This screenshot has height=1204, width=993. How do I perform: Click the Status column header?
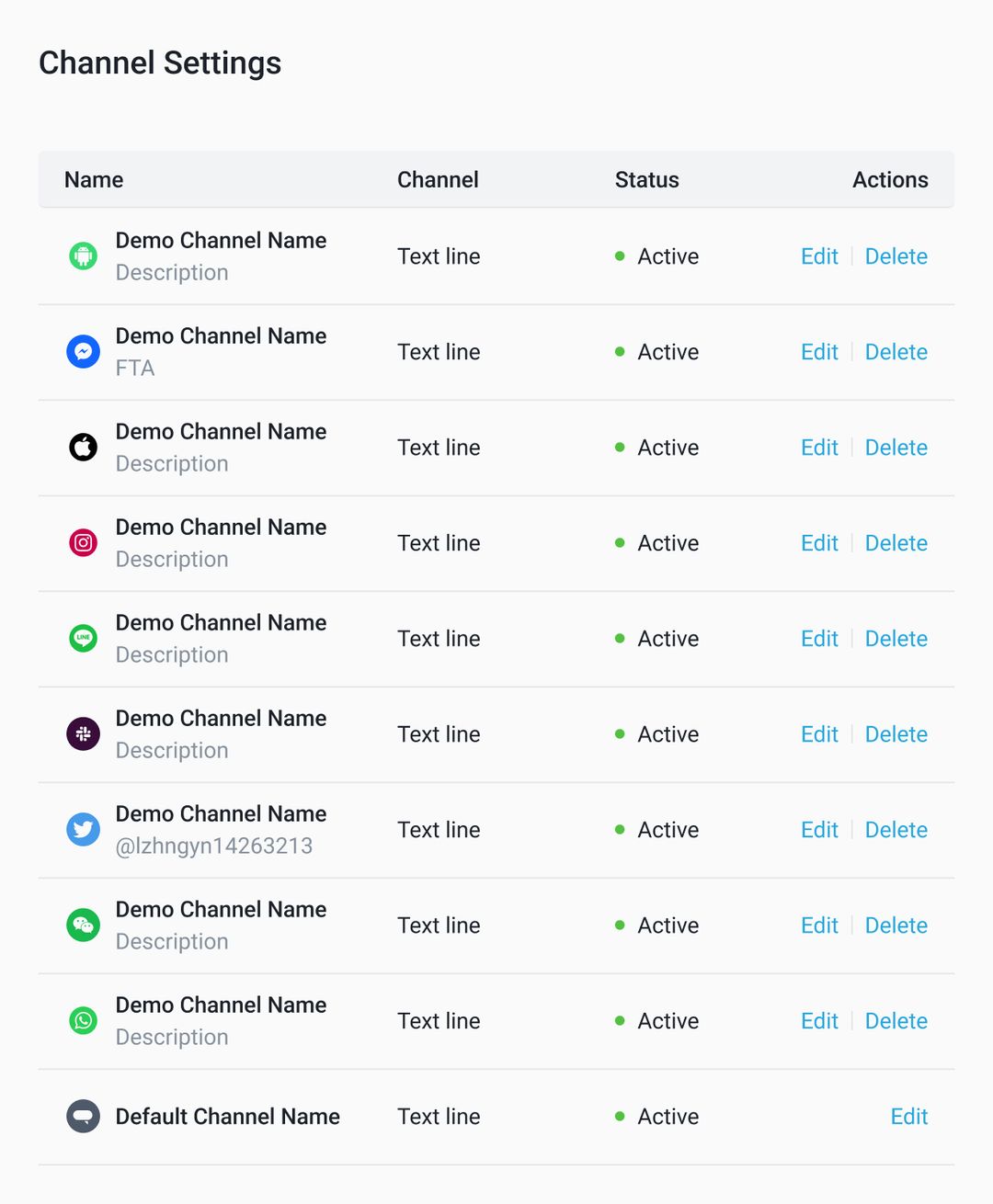[x=646, y=179]
